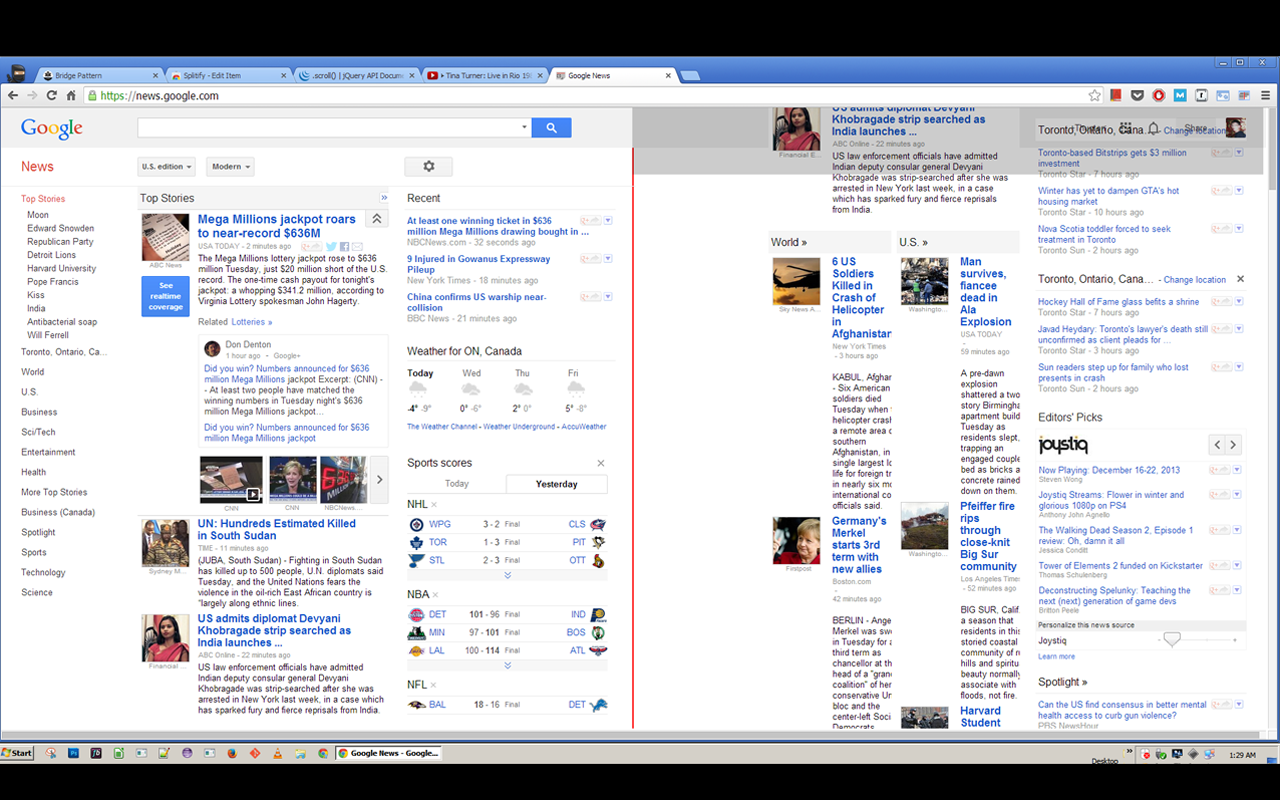The width and height of the screenshot is (1280, 800).
Task: Collapse the Mega Millions story
Action: (x=377, y=219)
